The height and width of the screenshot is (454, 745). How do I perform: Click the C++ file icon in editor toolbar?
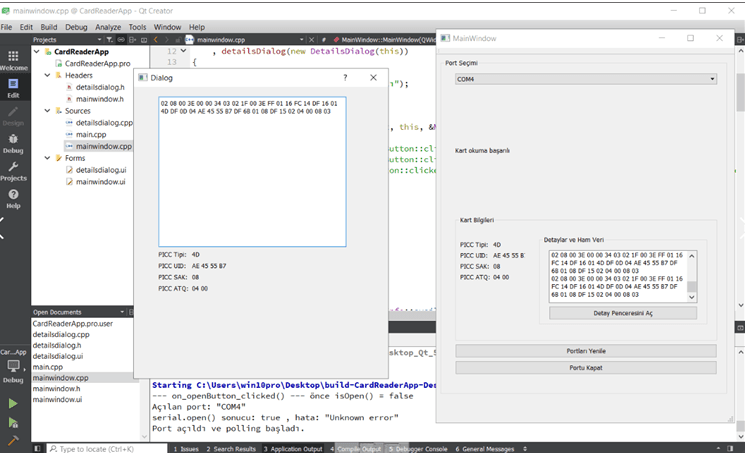[x=190, y=40]
